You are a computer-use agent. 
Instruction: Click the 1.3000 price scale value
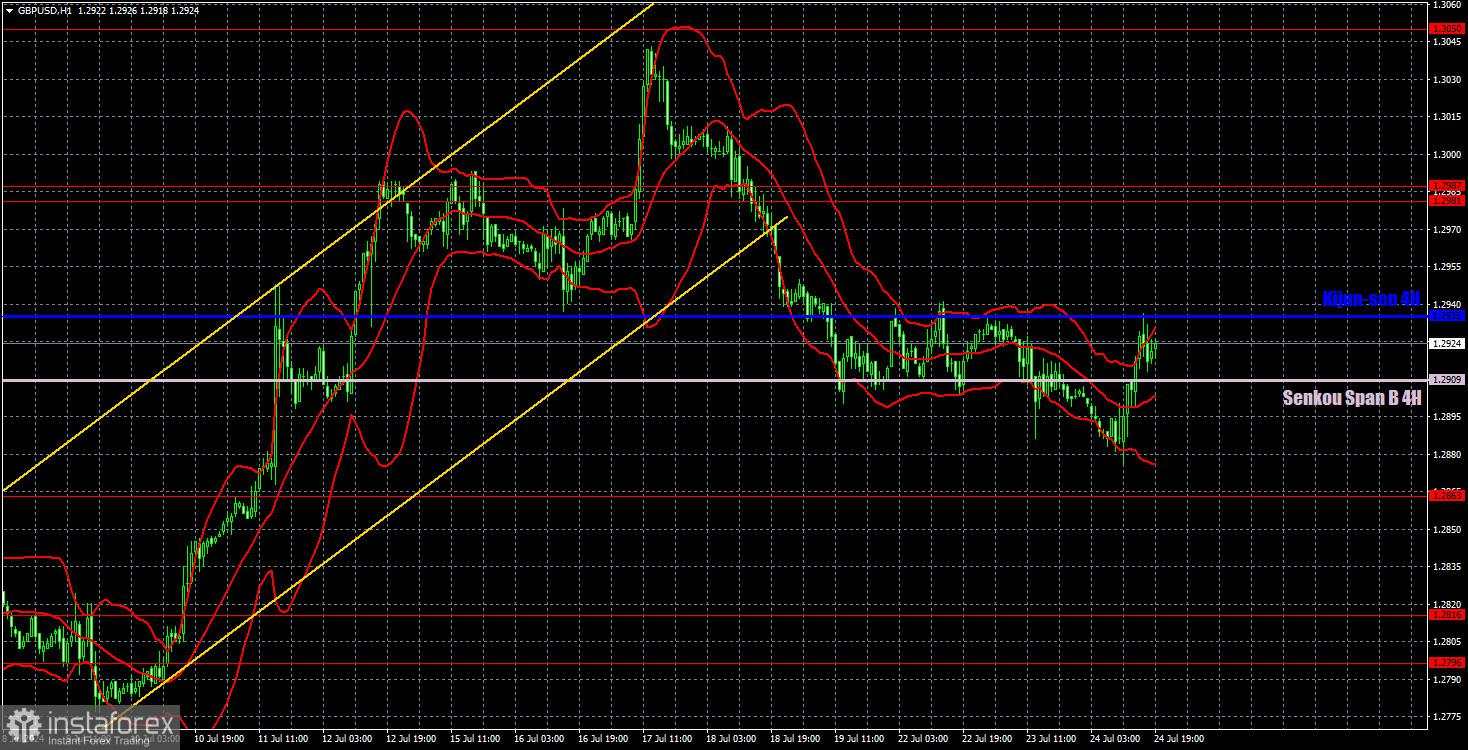pos(1447,155)
